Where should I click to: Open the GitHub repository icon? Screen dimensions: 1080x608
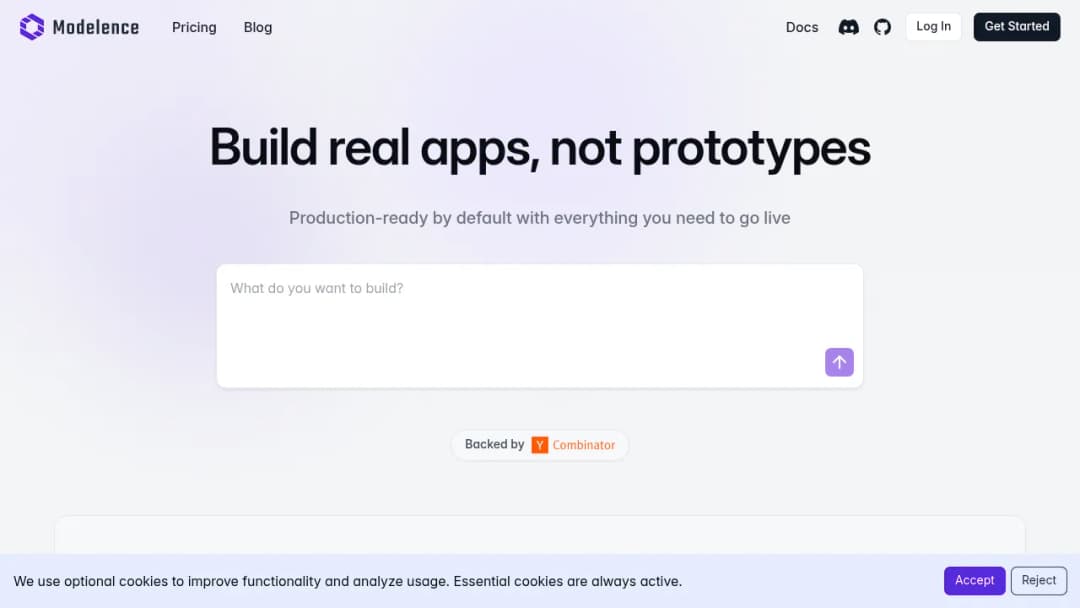point(882,27)
